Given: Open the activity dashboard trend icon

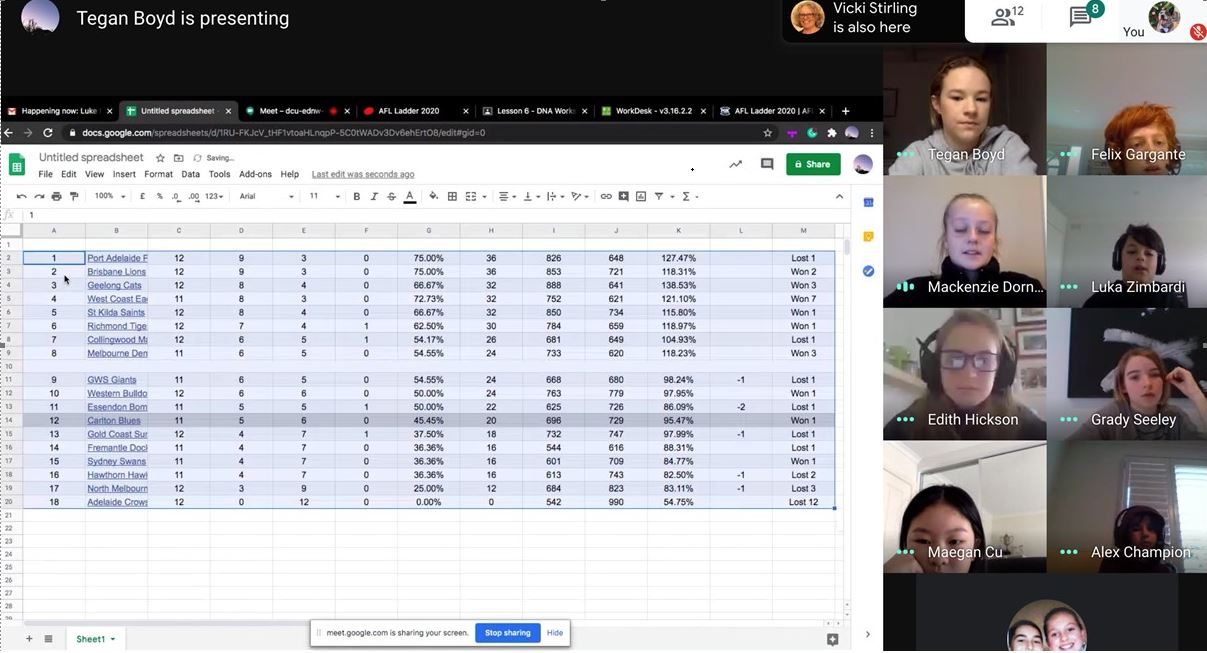Looking at the screenshot, I should click(x=736, y=164).
